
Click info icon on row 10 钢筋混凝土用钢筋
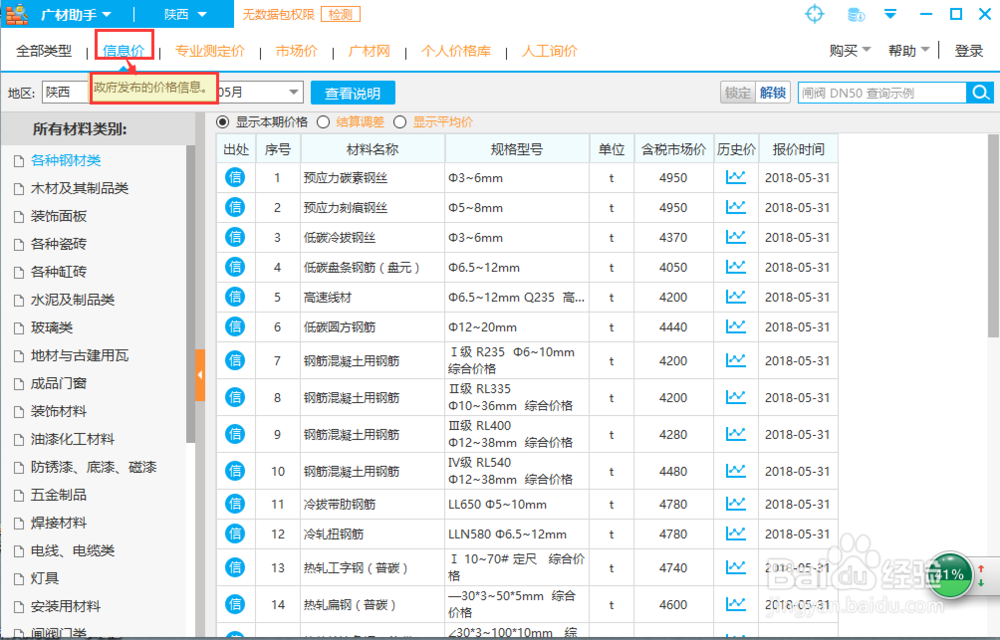(x=235, y=471)
